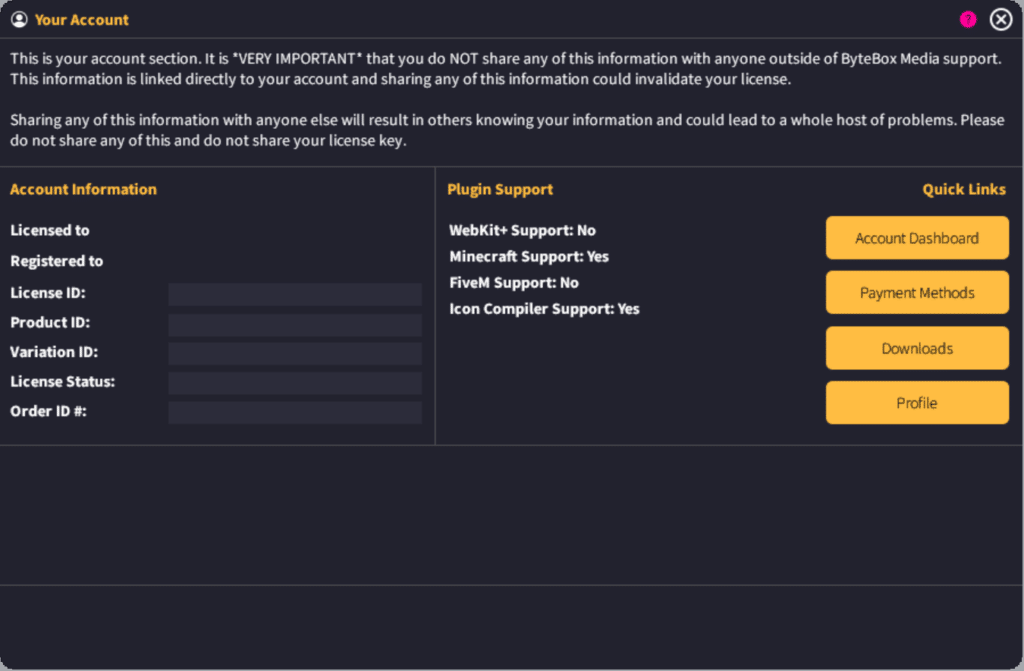Select the Account Information section header
This screenshot has width=1024, height=671.
[83, 189]
